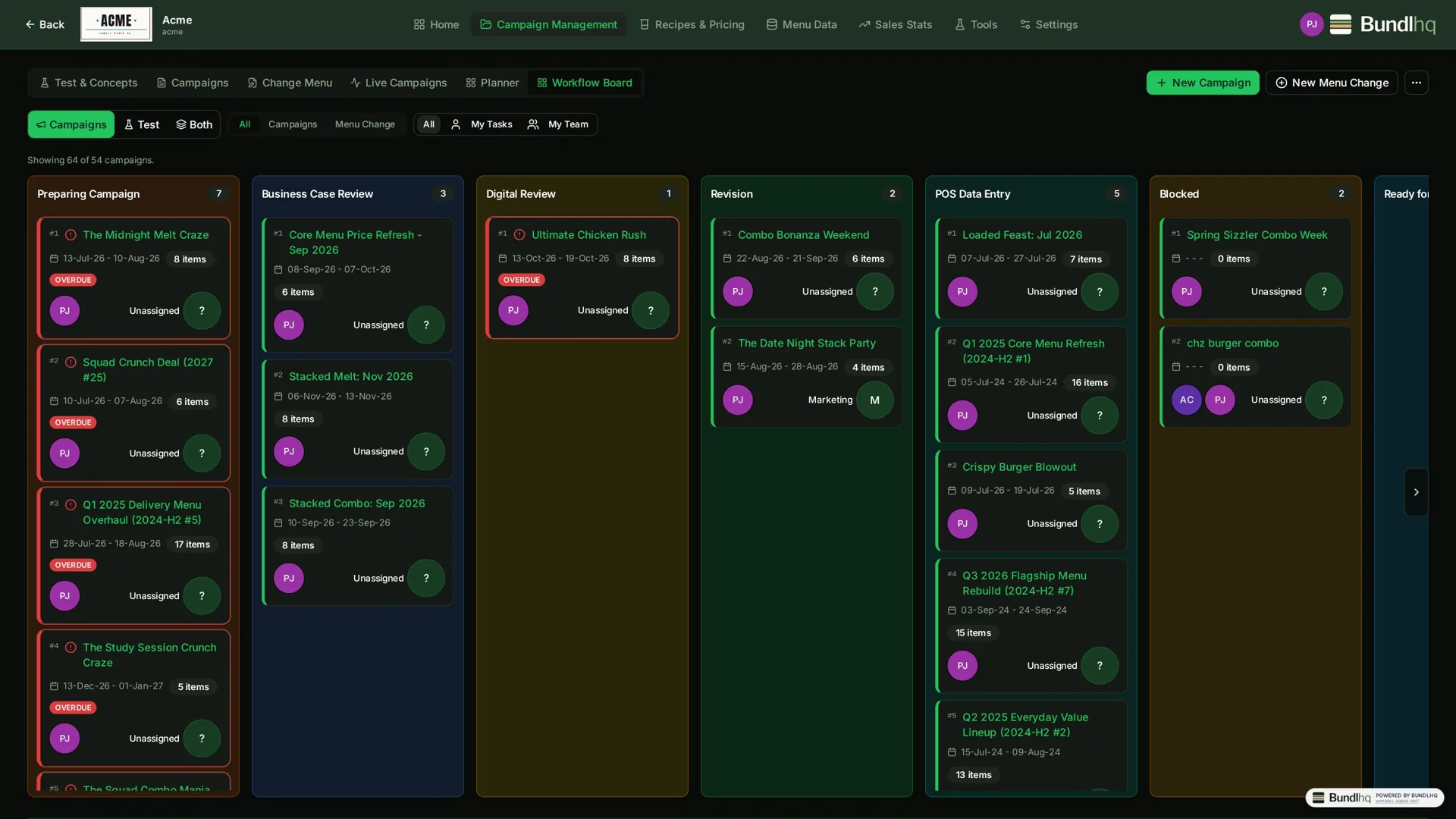Click the unassigned '?' avatar on Combo Bonanza Weekend

click(x=874, y=292)
